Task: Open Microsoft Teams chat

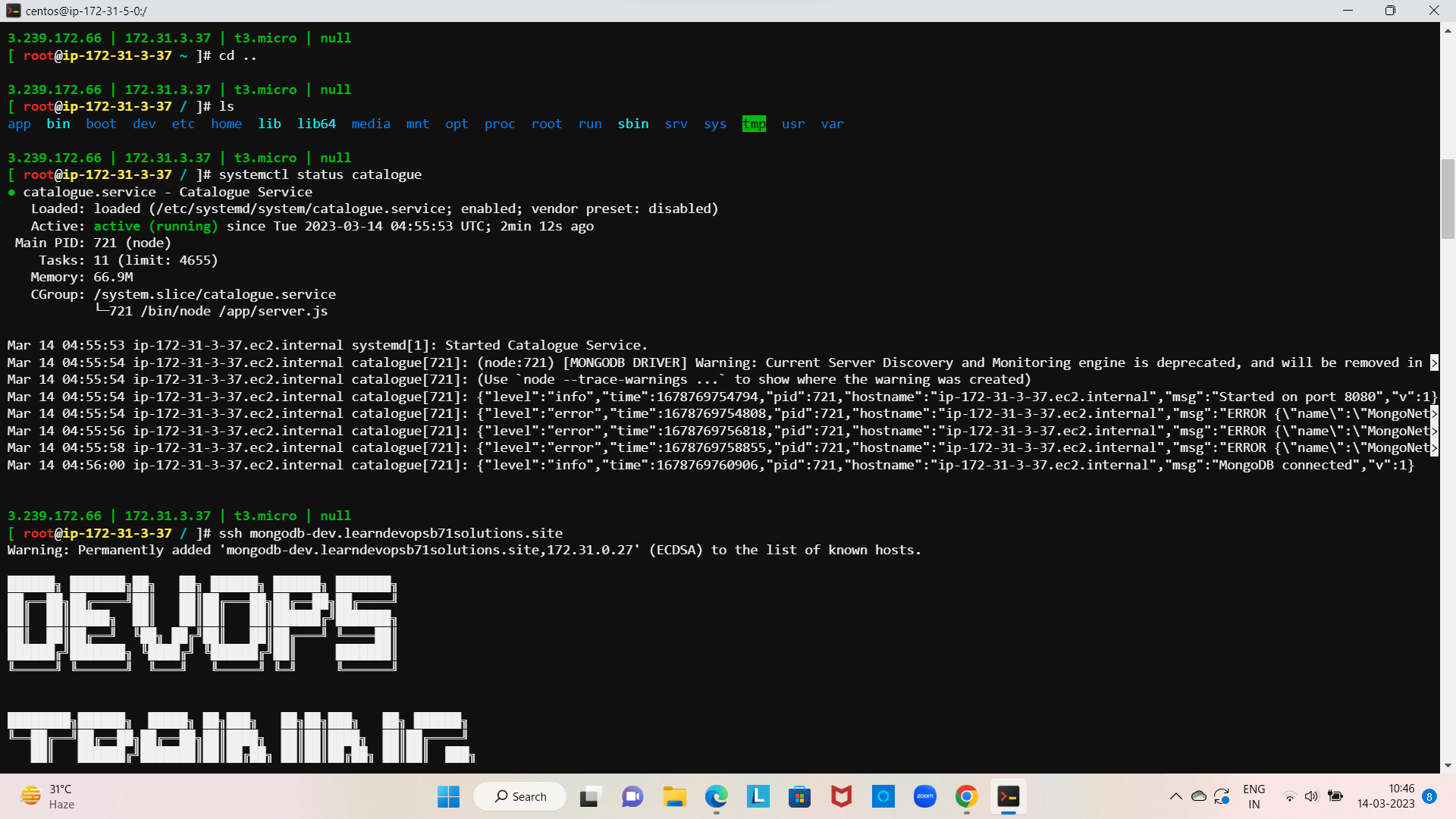Action: (x=632, y=796)
